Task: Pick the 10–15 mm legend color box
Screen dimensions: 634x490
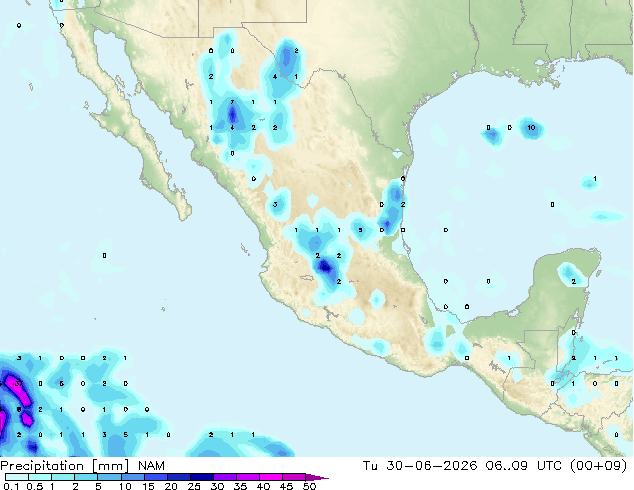Action: [132, 477]
